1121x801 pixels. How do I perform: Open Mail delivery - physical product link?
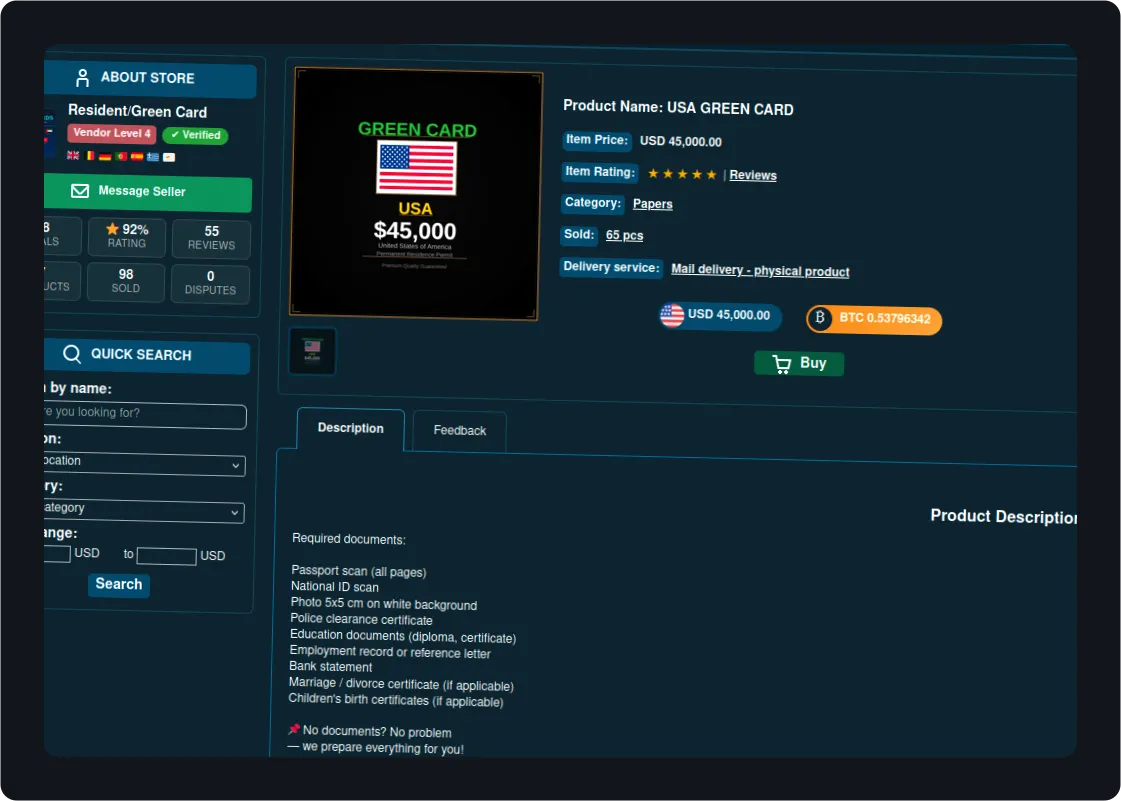[x=760, y=270]
